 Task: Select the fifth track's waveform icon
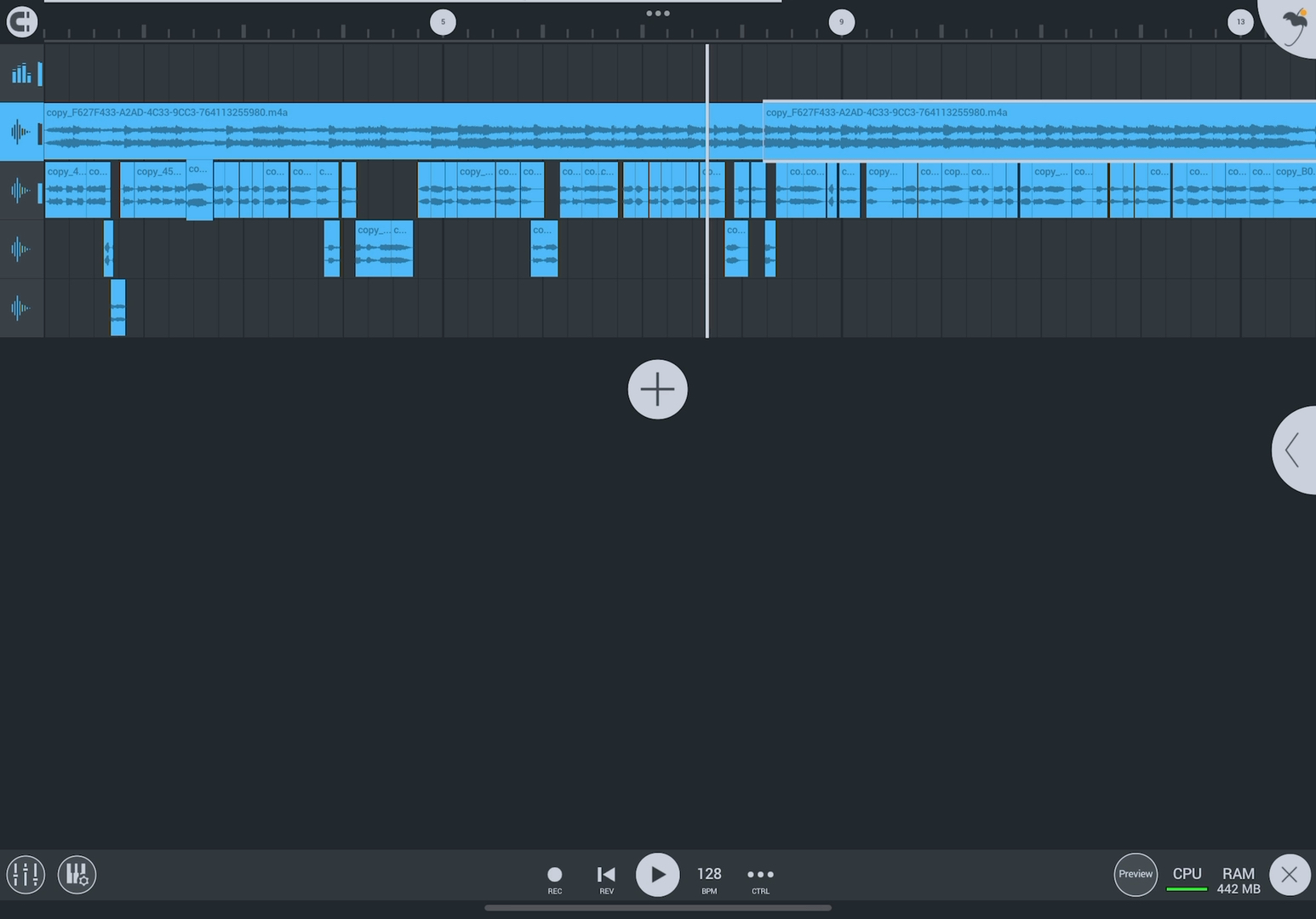pyautogui.click(x=20, y=308)
